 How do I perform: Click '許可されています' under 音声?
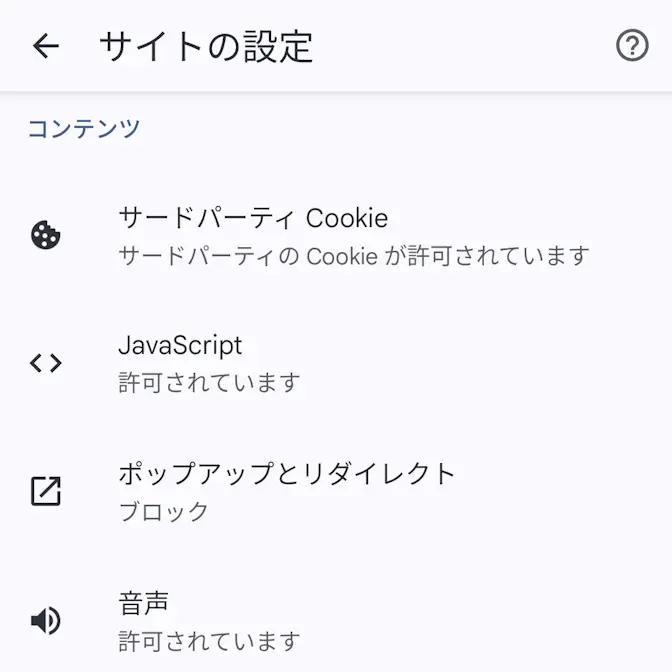click(209, 640)
